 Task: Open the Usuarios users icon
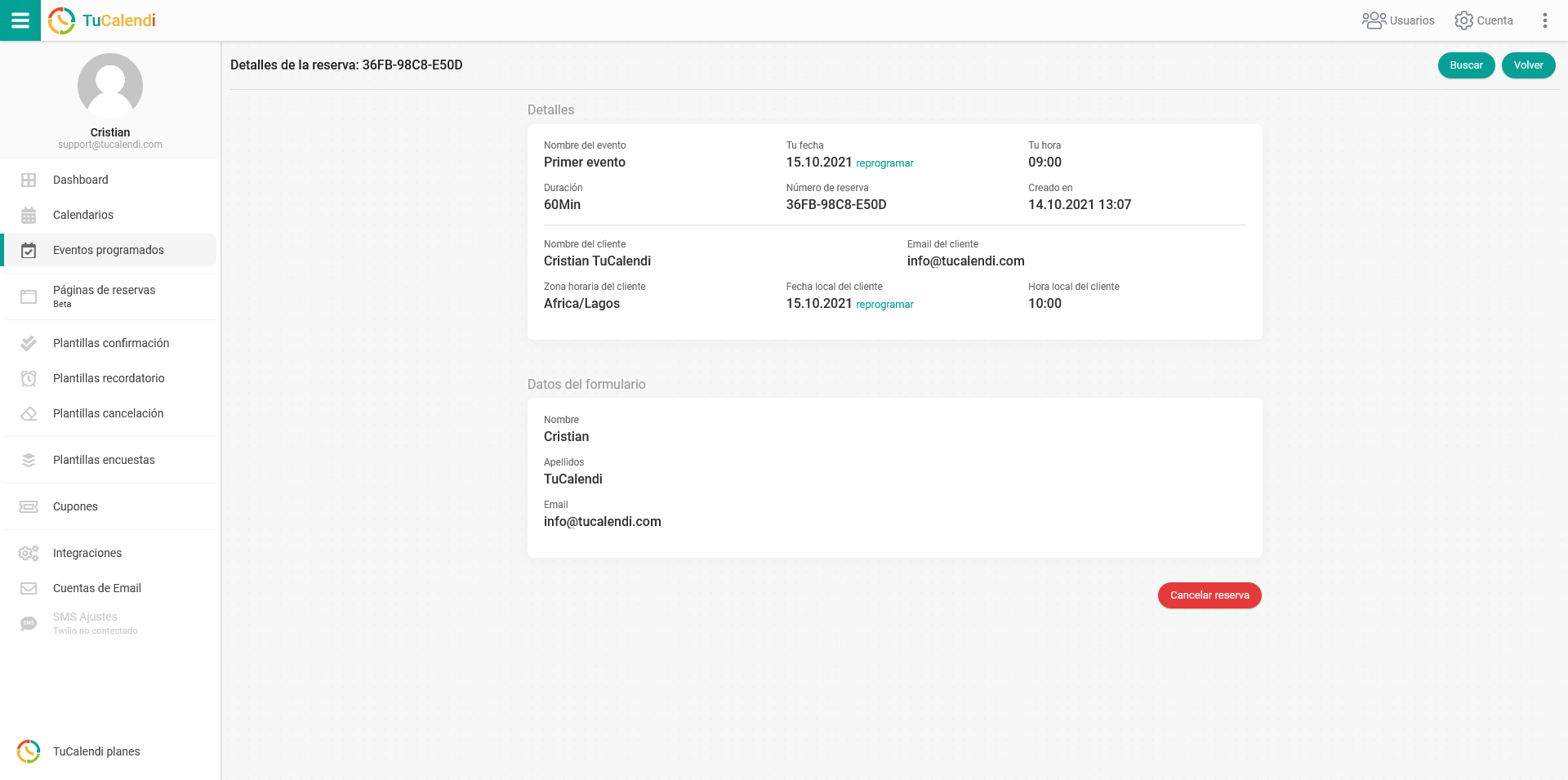click(x=1374, y=20)
